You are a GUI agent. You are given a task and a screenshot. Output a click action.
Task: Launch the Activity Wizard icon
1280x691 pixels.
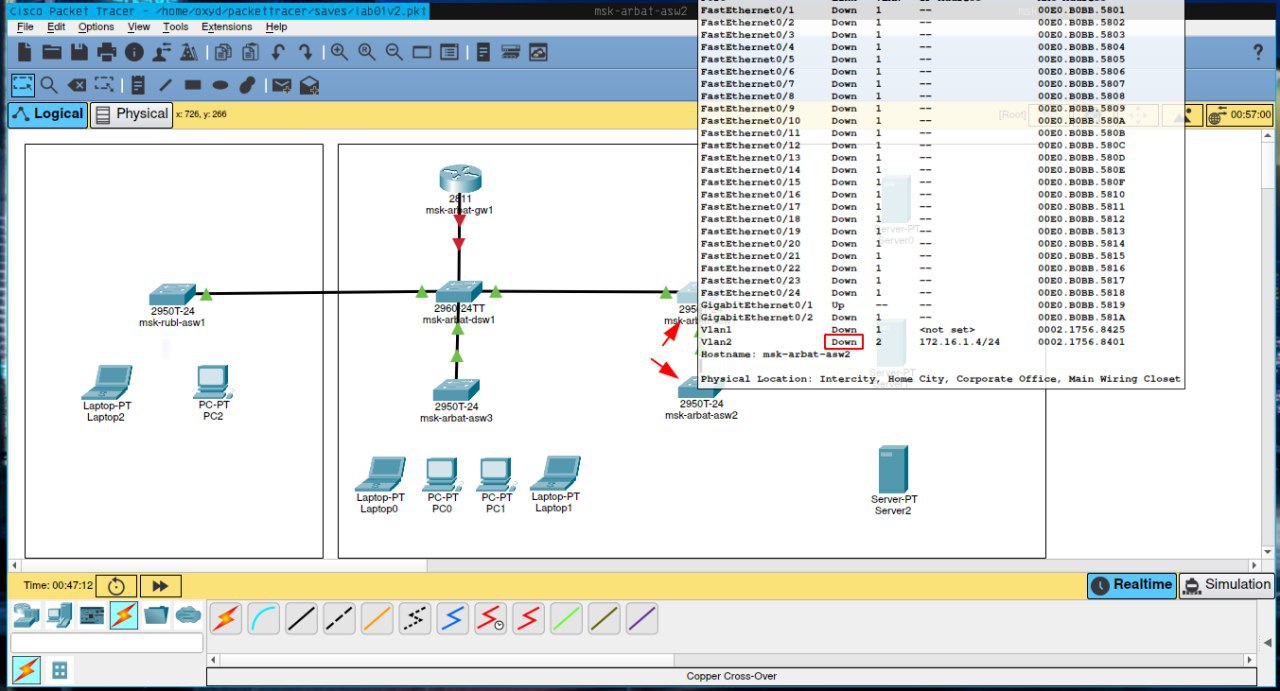coord(160,52)
